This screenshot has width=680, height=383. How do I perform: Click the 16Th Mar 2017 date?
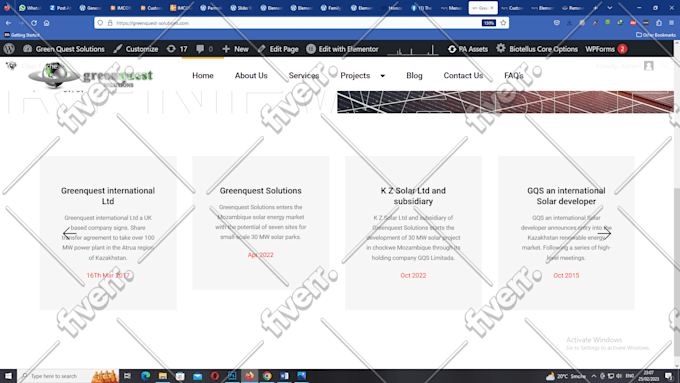[x=108, y=275]
